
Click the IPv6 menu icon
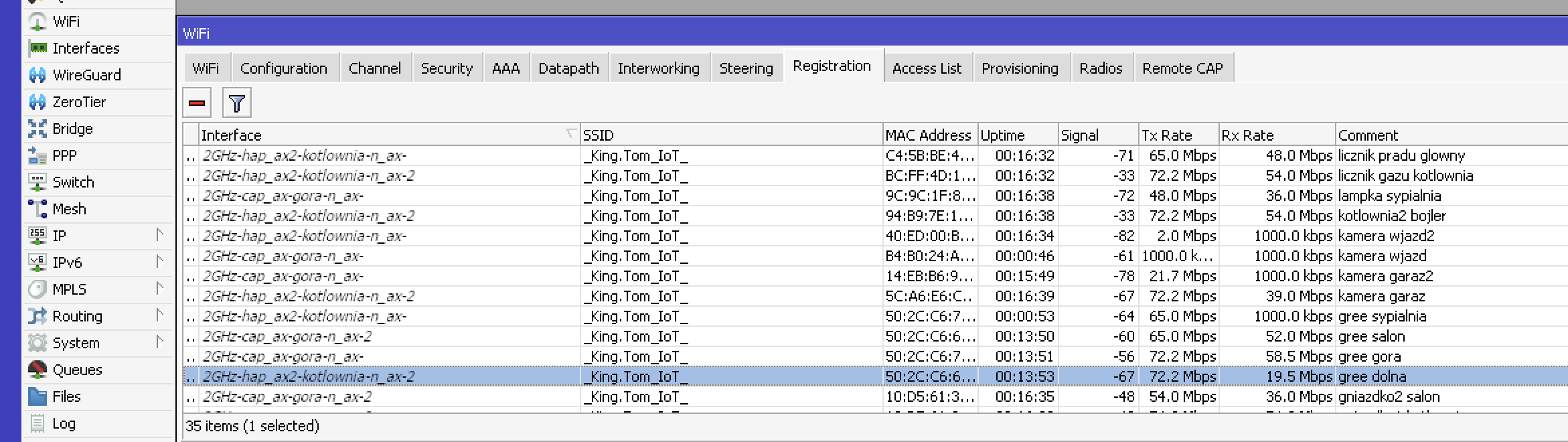(37, 263)
